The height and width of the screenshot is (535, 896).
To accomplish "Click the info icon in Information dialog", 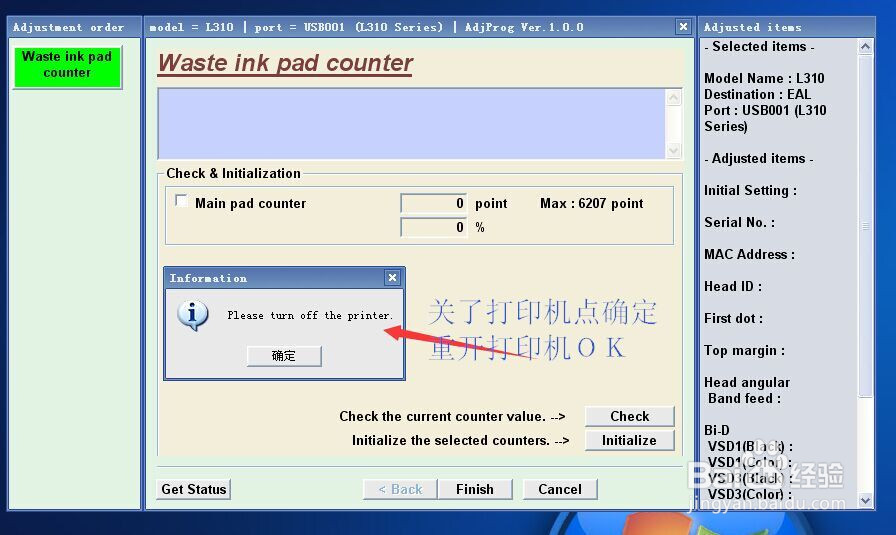I will 193,316.
